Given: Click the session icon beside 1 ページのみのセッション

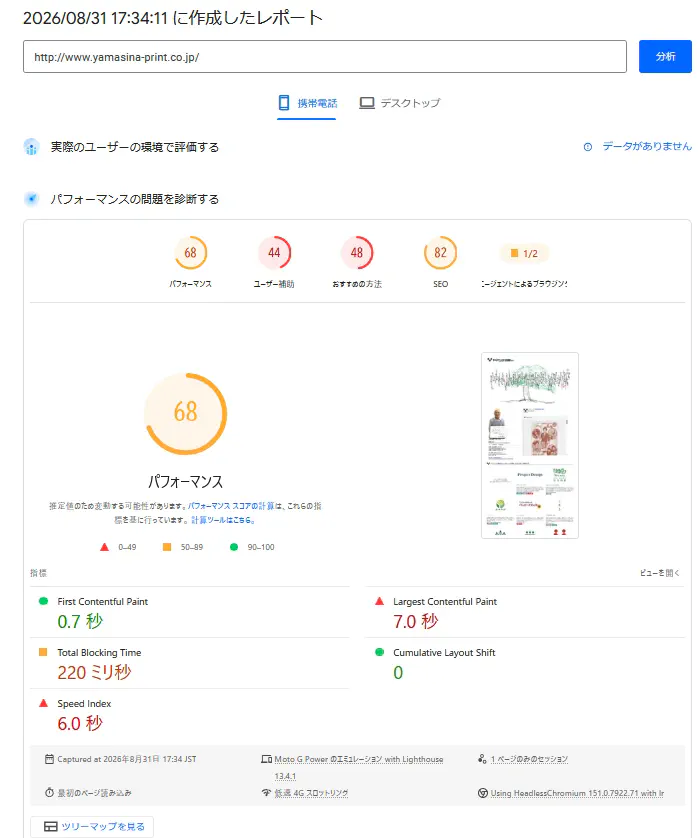Looking at the screenshot, I should (x=482, y=759).
